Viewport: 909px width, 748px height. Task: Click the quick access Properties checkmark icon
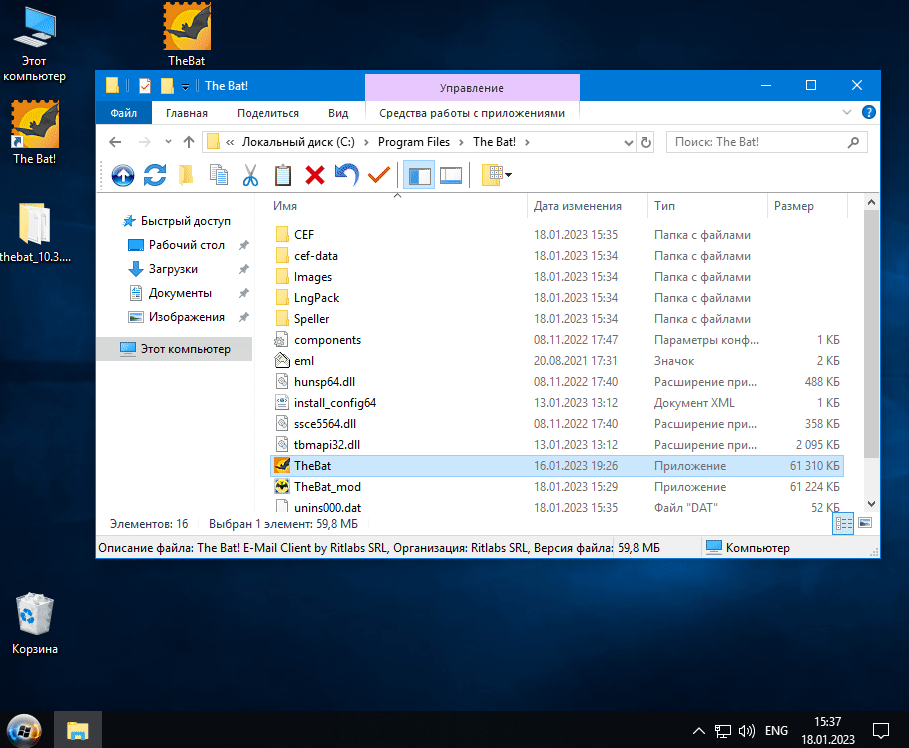145,86
